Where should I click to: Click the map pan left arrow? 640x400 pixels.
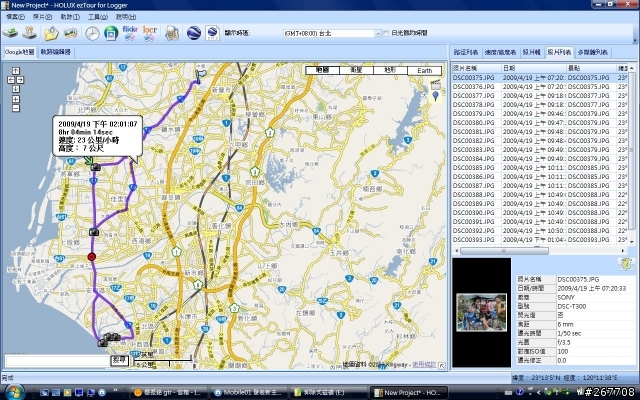pyautogui.click(x=11, y=80)
